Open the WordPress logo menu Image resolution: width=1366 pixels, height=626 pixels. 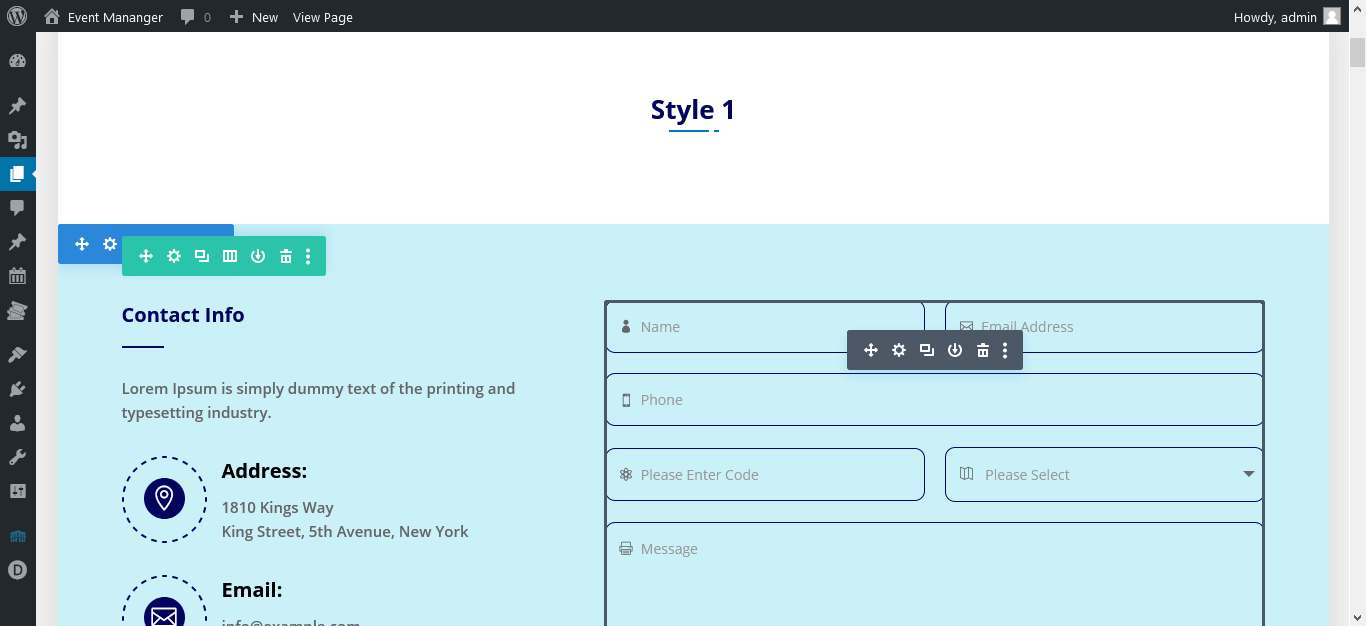coord(17,16)
